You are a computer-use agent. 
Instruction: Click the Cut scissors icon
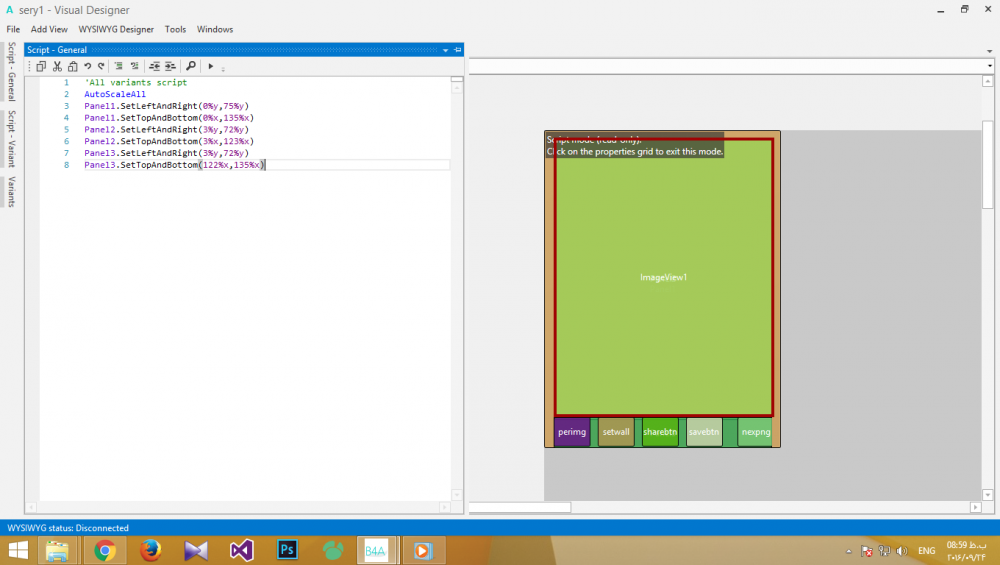[x=57, y=66]
